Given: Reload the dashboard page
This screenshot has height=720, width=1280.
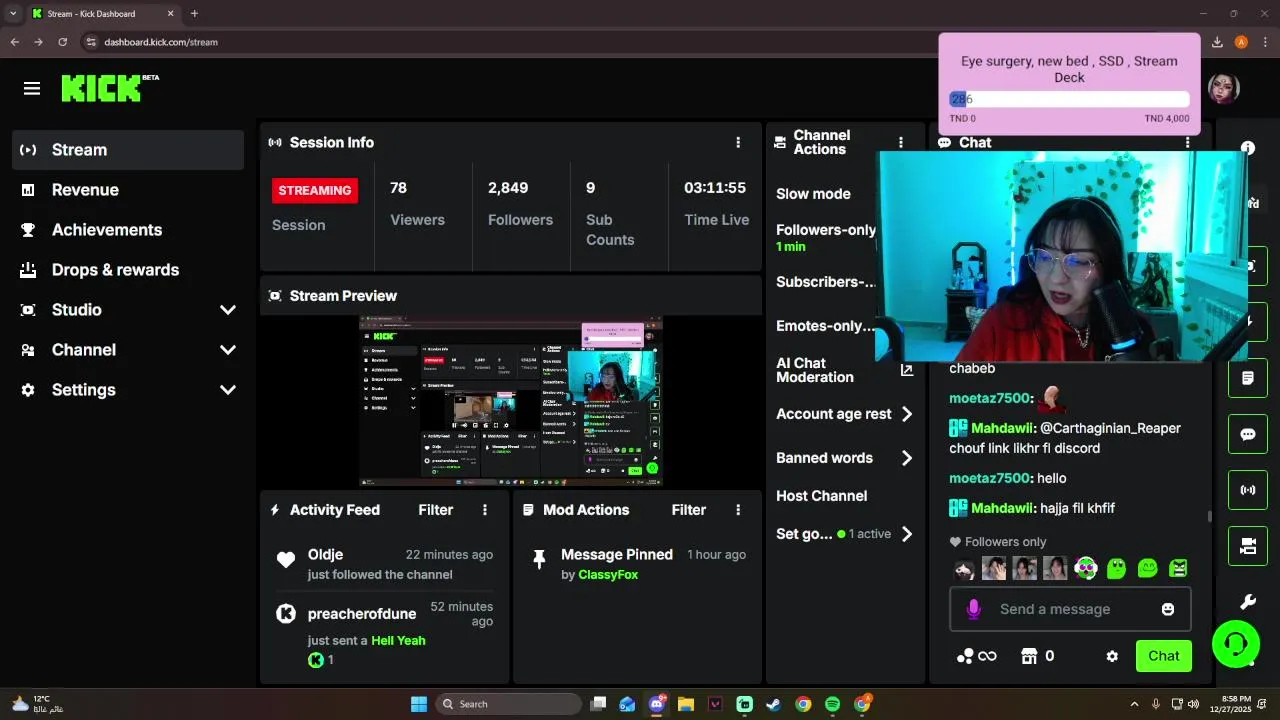Looking at the screenshot, I should pos(62,42).
